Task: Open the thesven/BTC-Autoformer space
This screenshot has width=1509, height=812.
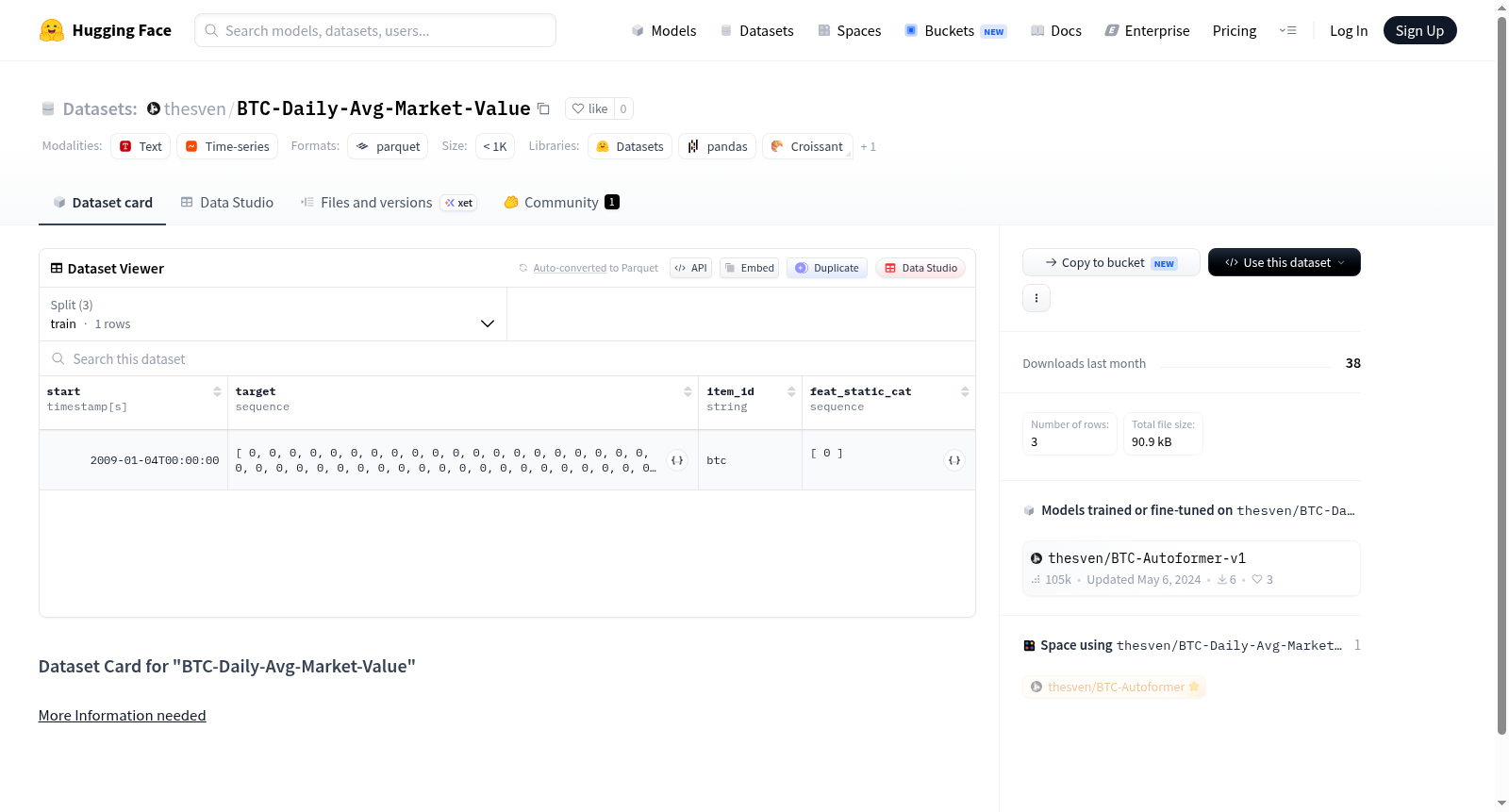Action: click(x=1115, y=687)
